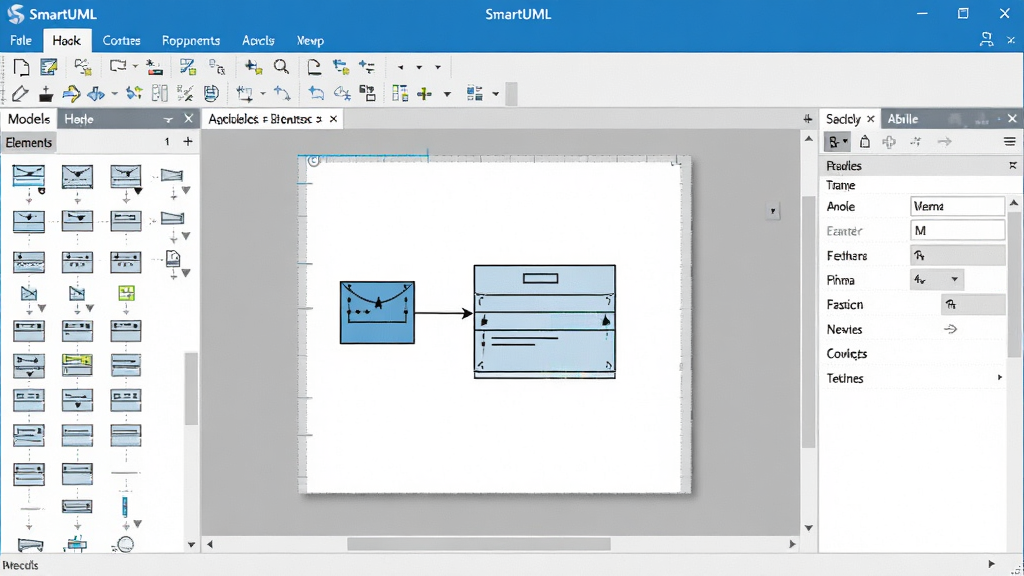1024x576 pixels.
Task: Click the magnifying glass search tool
Action: 281,67
